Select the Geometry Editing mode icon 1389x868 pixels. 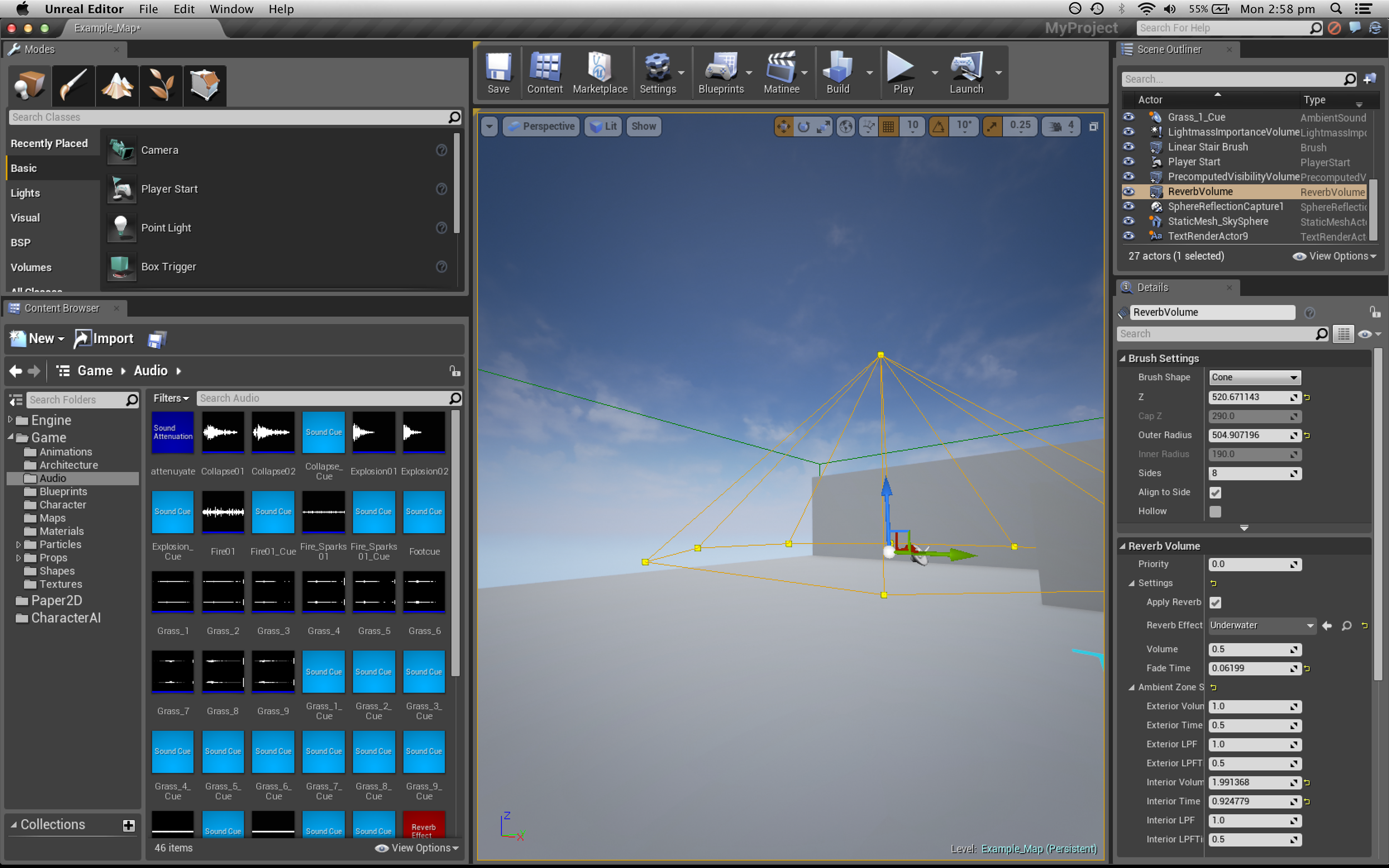tap(204, 86)
